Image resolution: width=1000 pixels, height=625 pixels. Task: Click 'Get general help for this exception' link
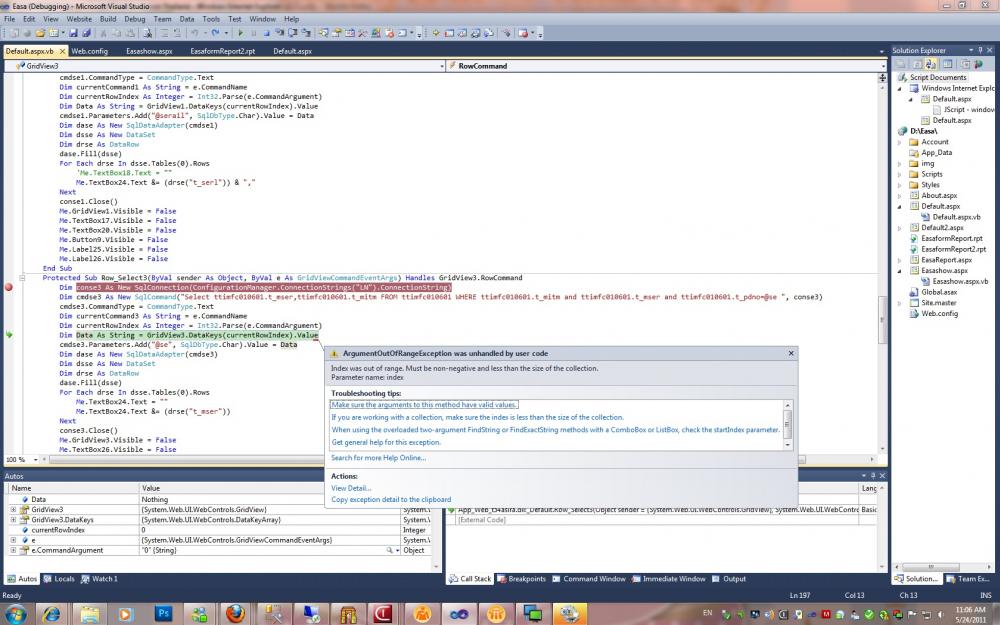[386, 443]
